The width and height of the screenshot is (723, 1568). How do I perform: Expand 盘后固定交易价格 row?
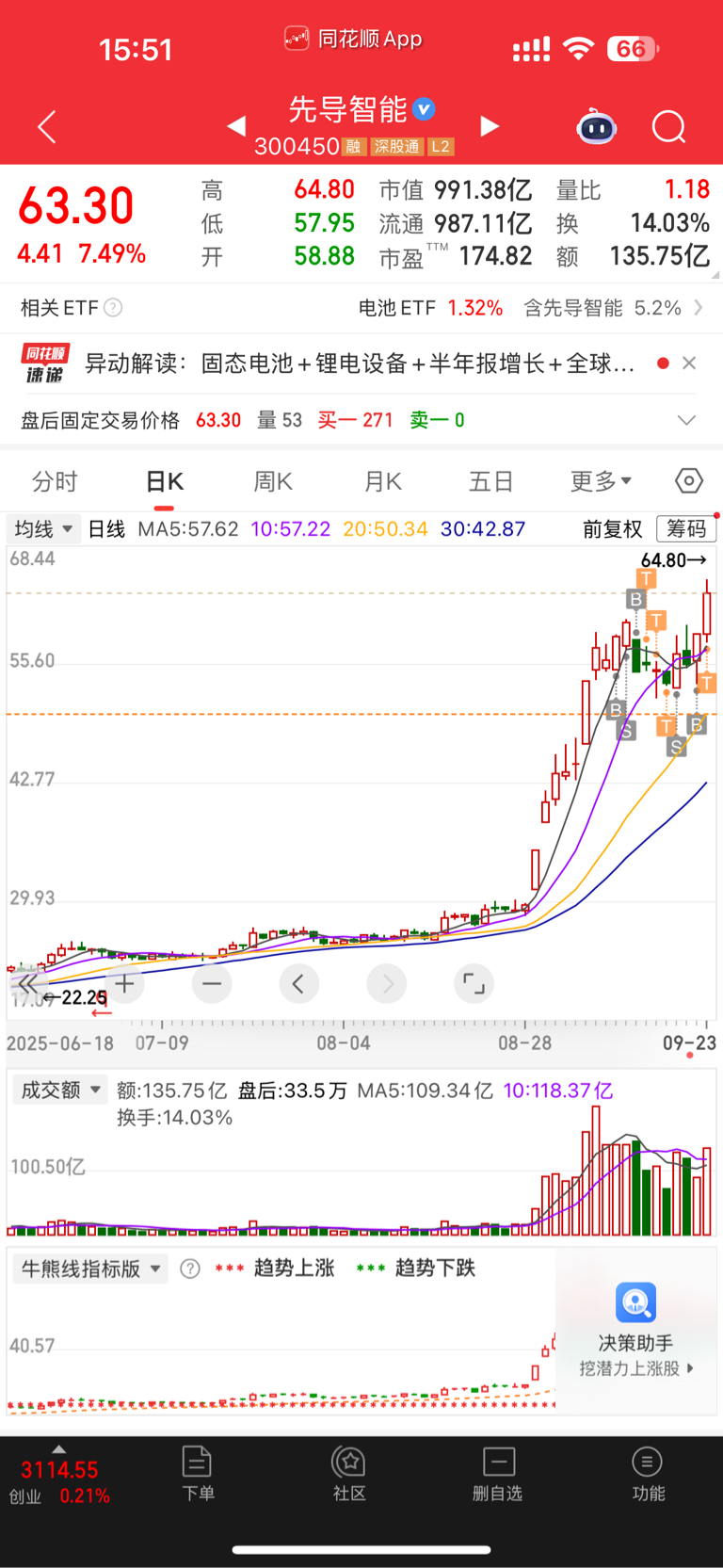coord(687,420)
